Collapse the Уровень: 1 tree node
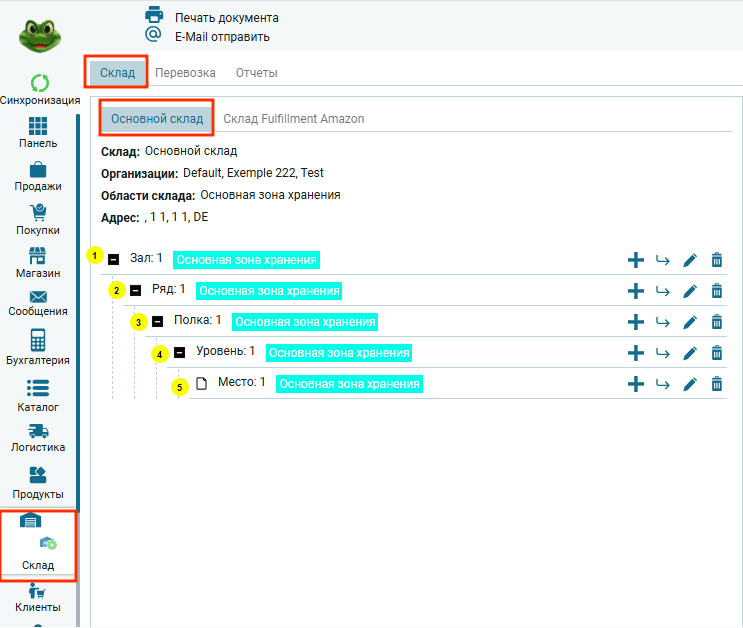 180,352
